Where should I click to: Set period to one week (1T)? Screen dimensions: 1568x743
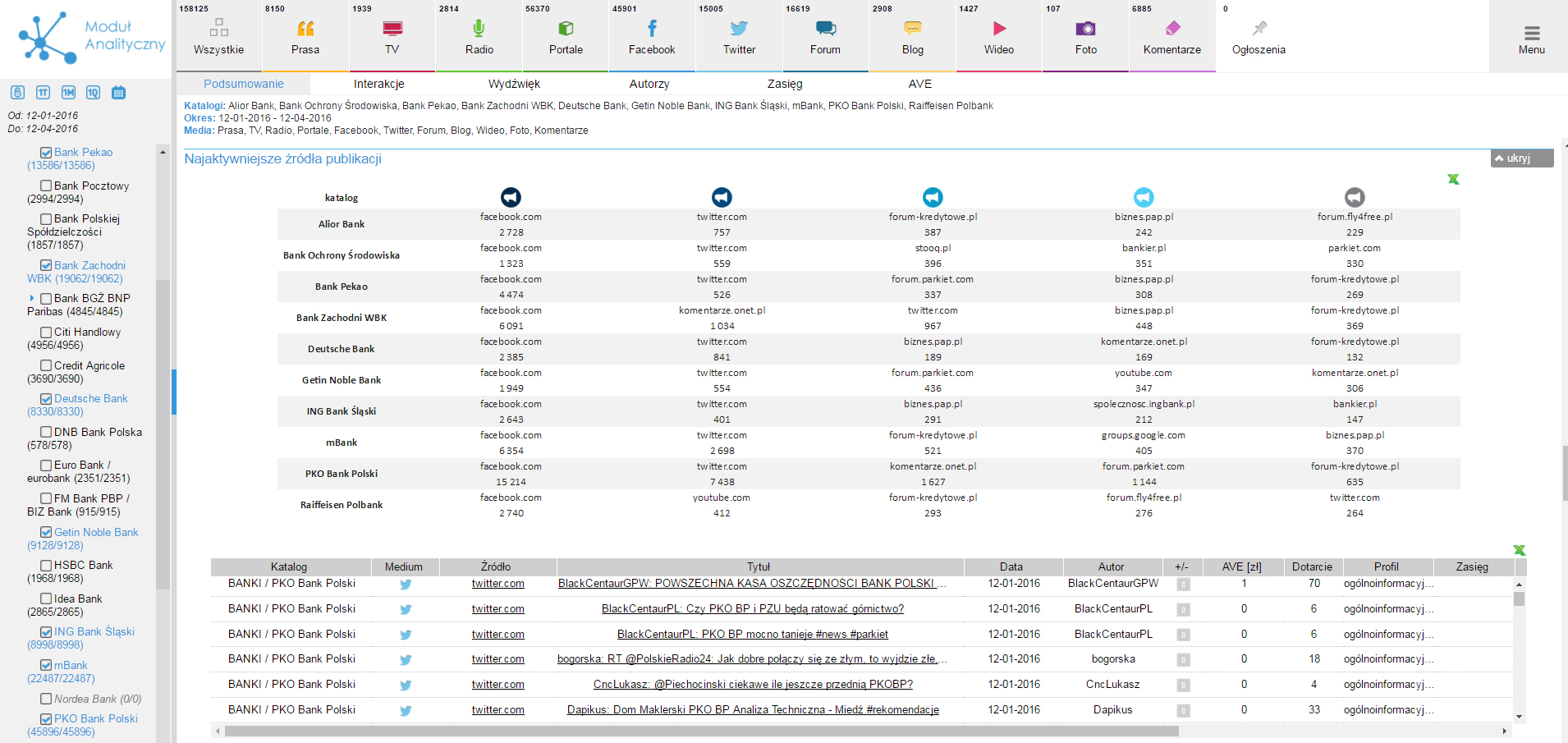pos(43,93)
